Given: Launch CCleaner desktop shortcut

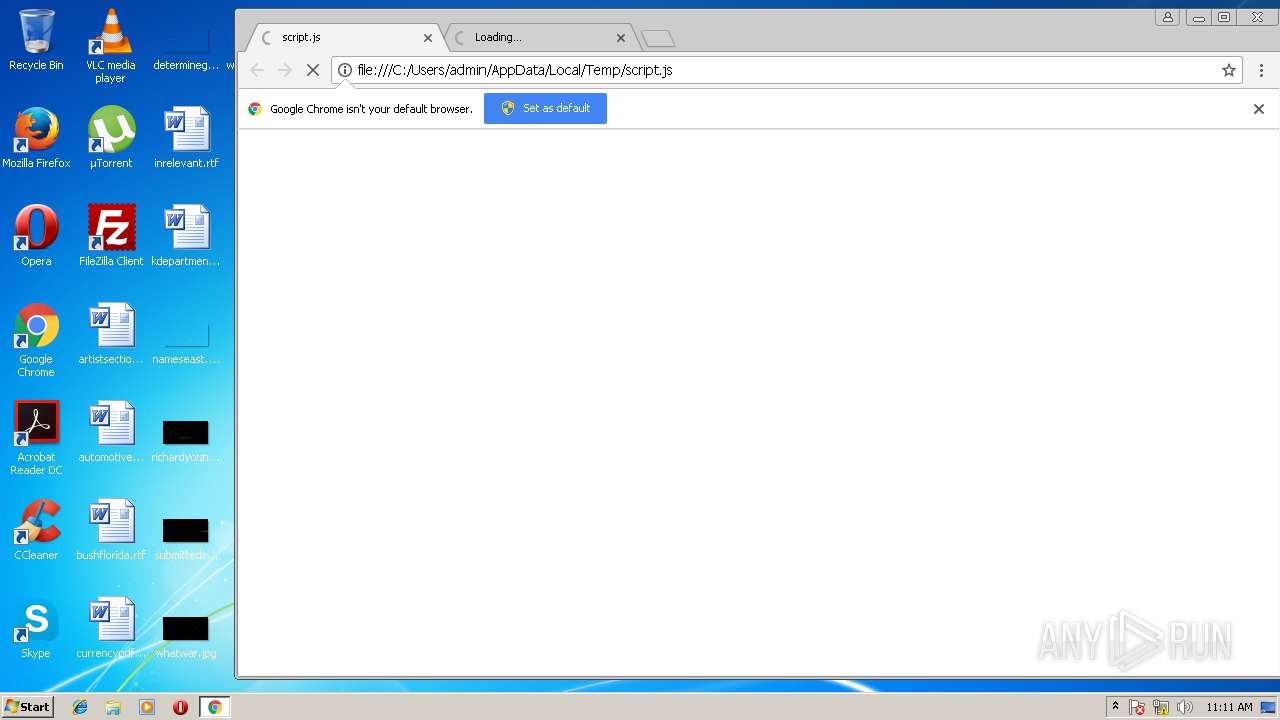Looking at the screenshot, I should point(36,530).
